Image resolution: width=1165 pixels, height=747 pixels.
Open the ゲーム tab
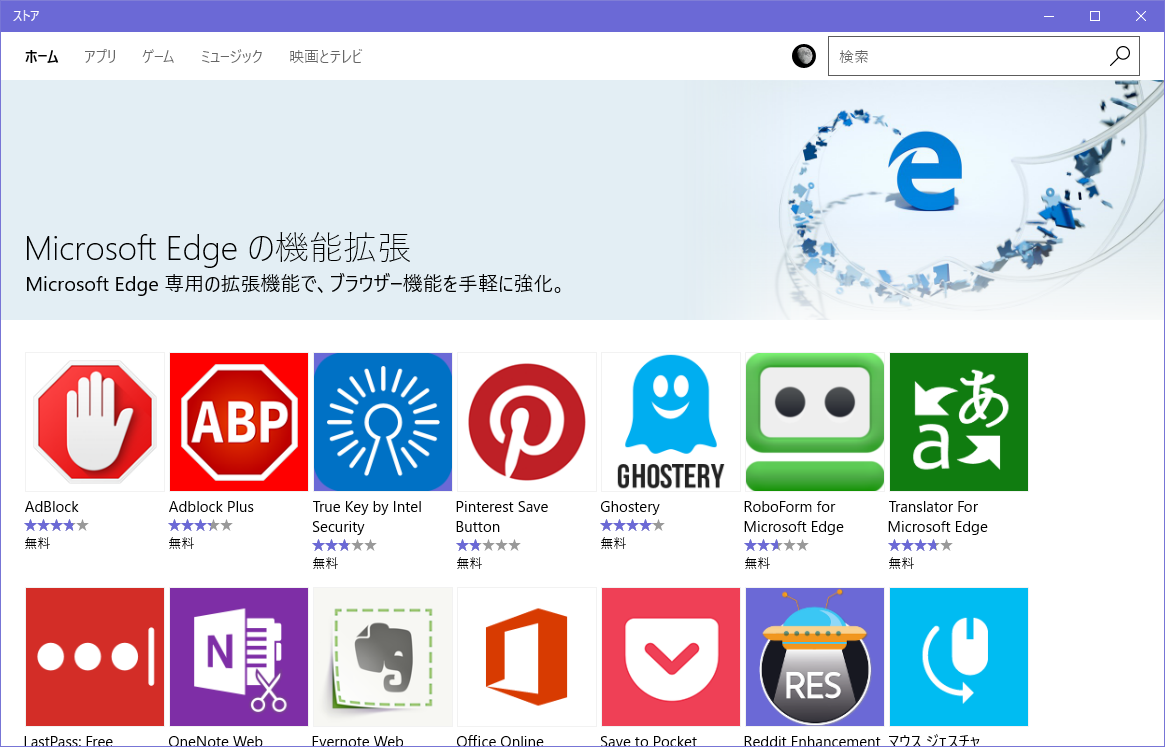[x=158, y=56]
